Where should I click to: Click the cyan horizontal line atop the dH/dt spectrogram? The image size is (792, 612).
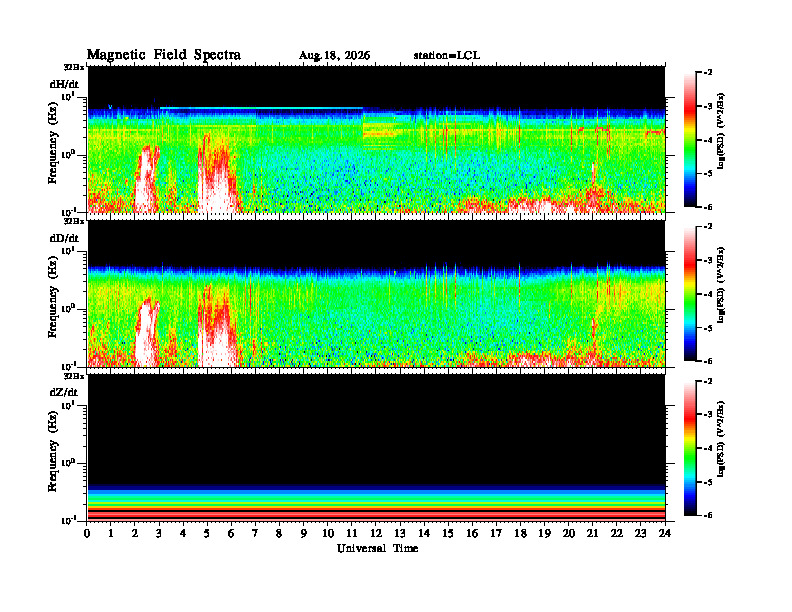point(261,108)
